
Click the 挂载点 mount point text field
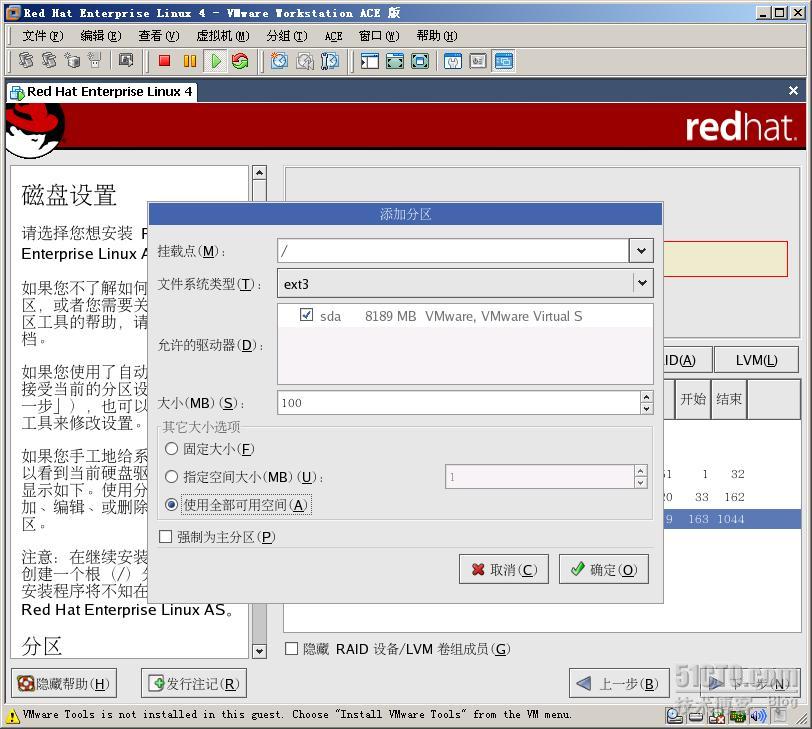coord(453,251)
